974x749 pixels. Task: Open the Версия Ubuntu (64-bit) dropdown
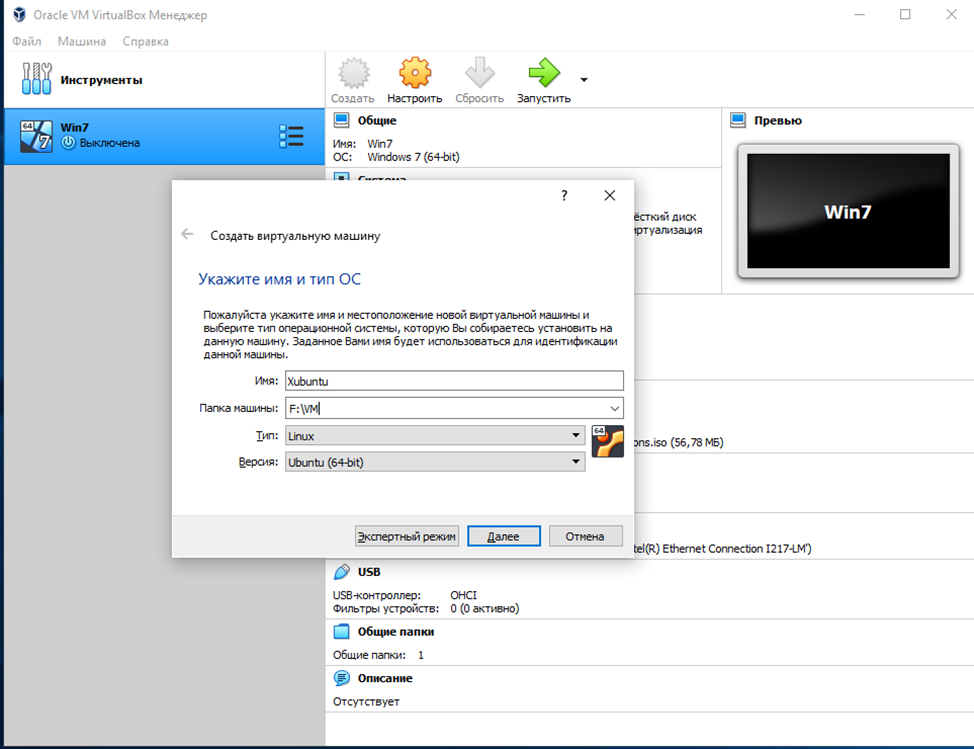[435, 461]
